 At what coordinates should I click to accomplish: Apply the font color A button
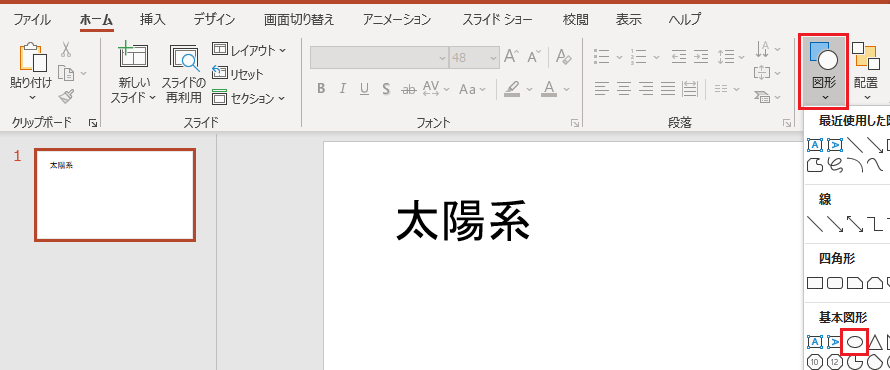tap(548, 89)
